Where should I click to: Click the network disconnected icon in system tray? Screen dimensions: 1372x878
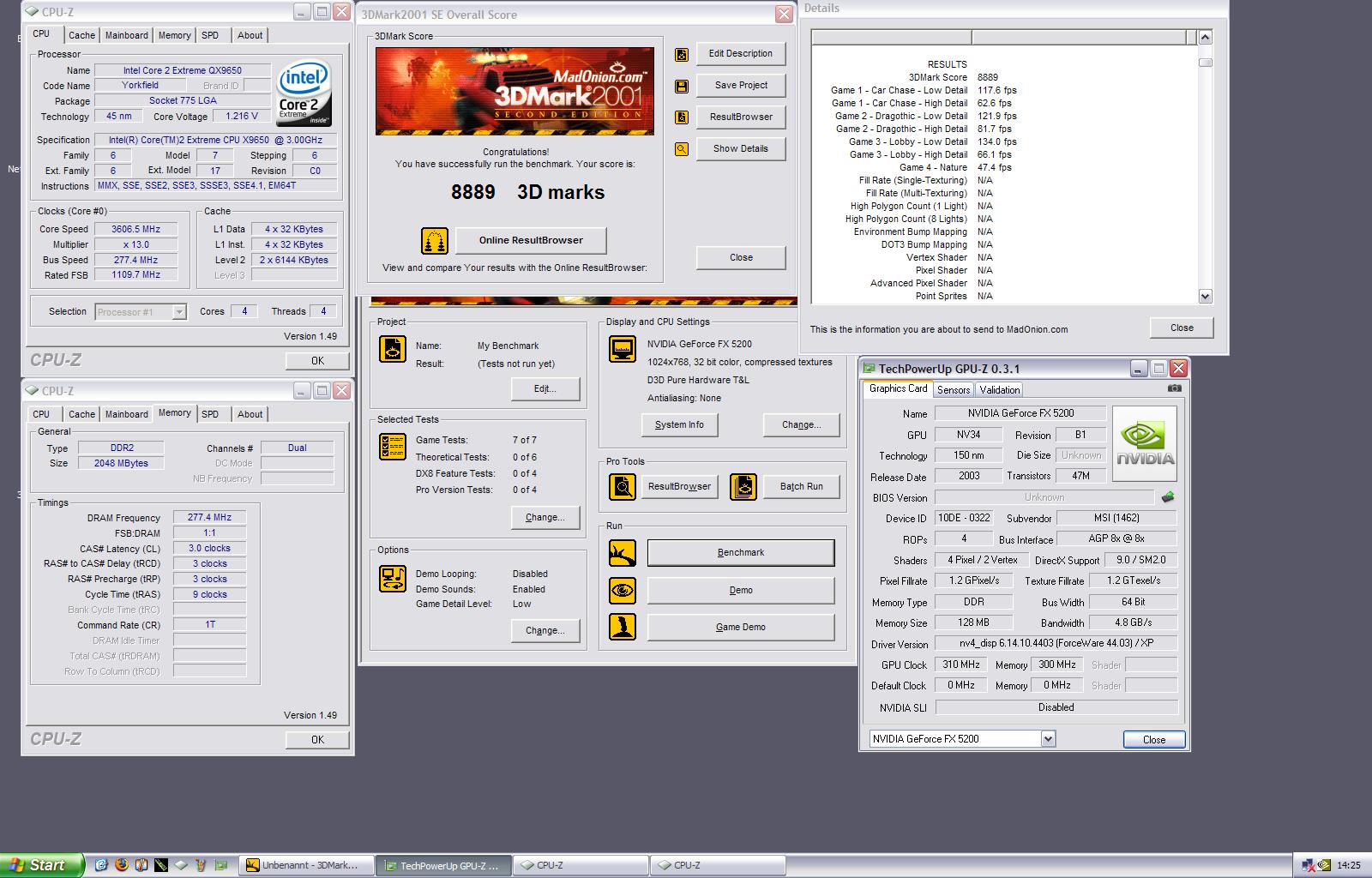(x=1309, y=865)
